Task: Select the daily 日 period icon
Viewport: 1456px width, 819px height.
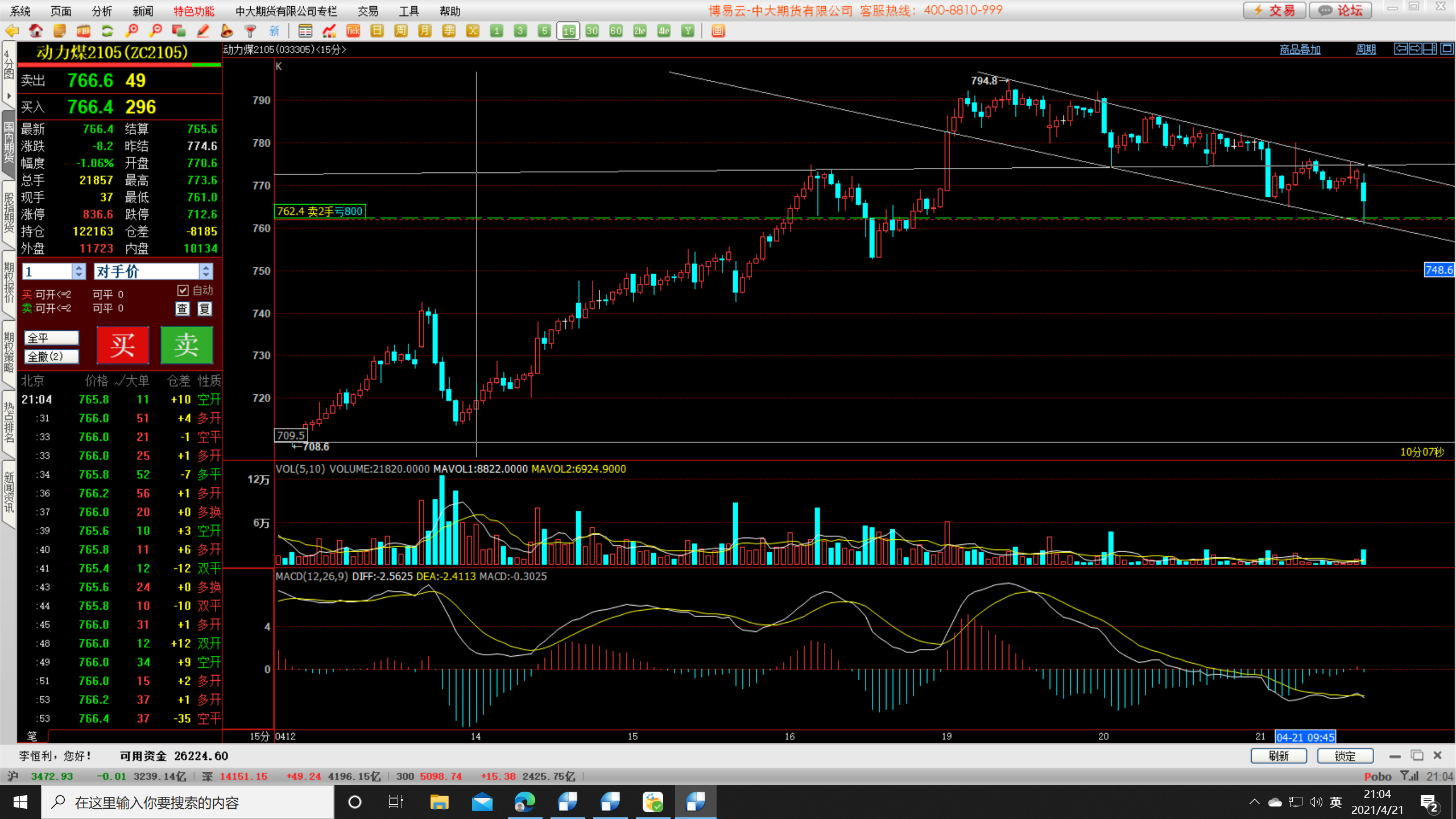Action: 377,31
